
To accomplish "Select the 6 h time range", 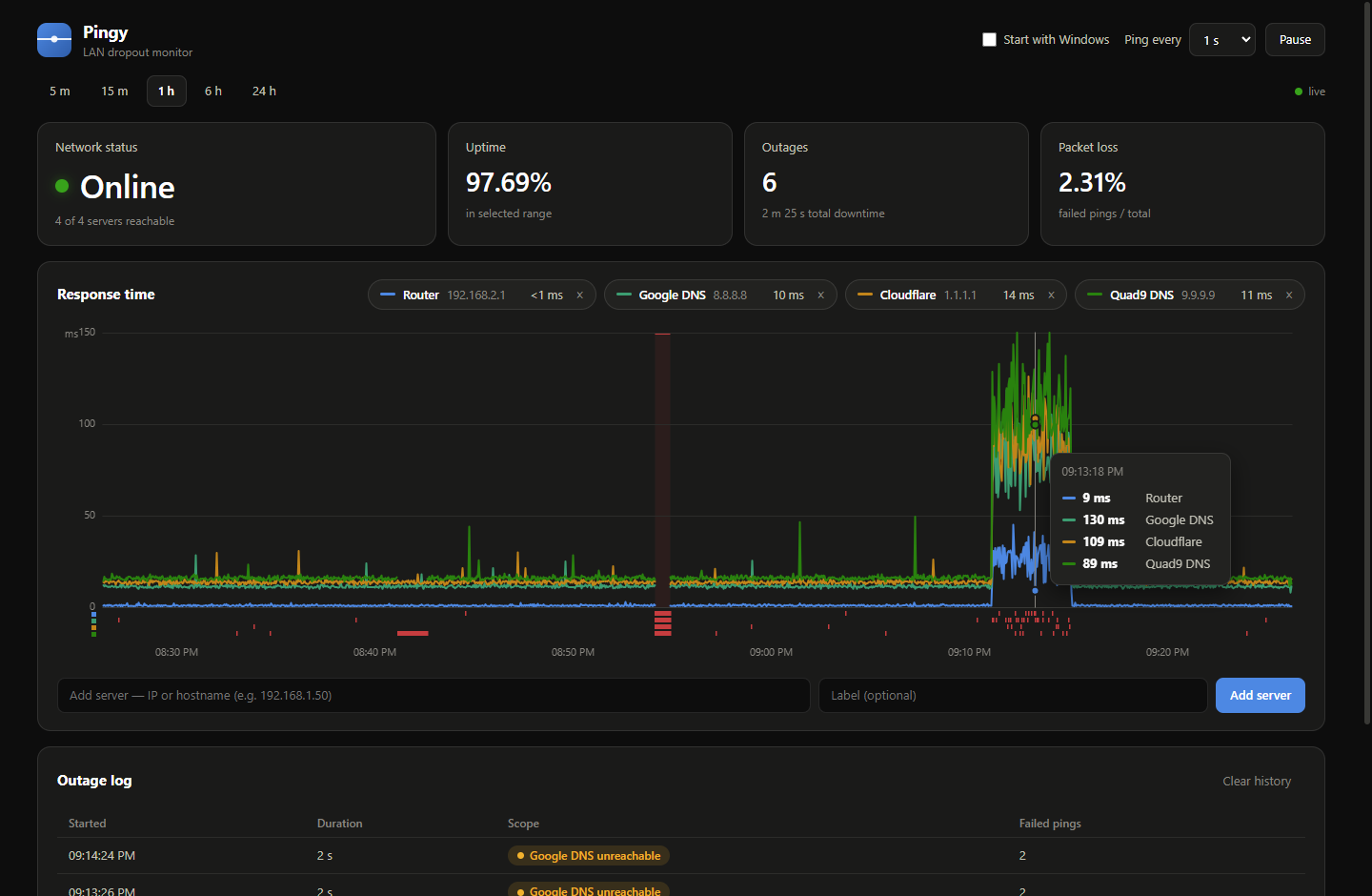I will 213,92.
